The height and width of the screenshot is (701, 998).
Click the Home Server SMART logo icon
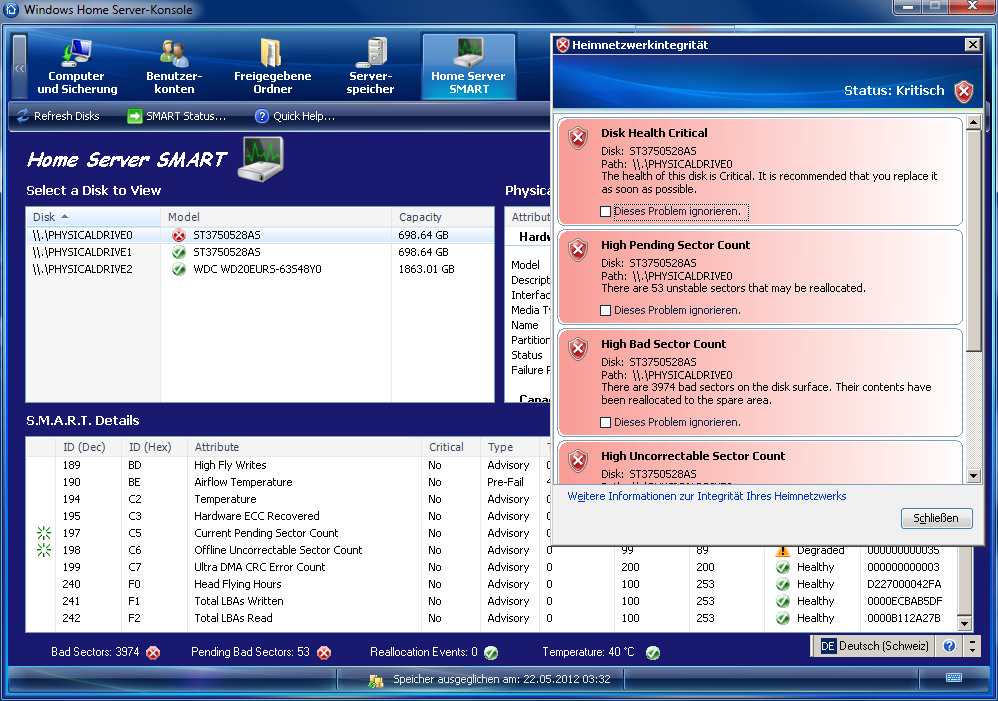coord(261,159)
